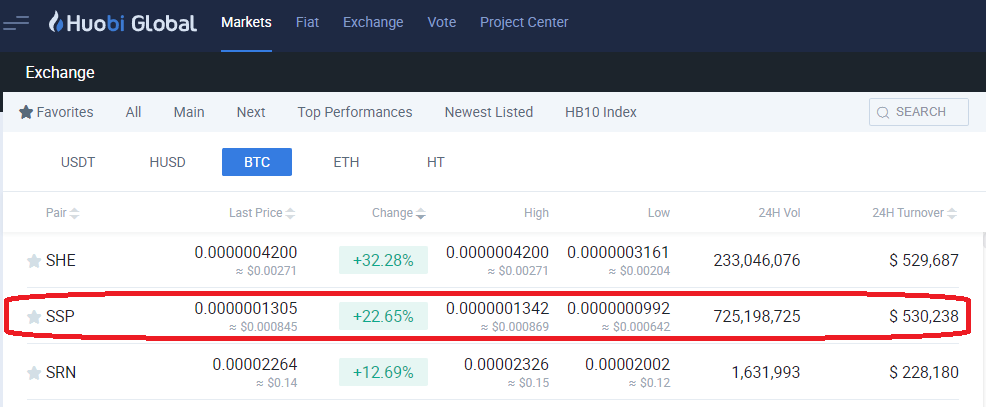Viewport: 986px width, 407px height.
Task: Open the HB10 Index tab
Action: [x=601, y=112]
